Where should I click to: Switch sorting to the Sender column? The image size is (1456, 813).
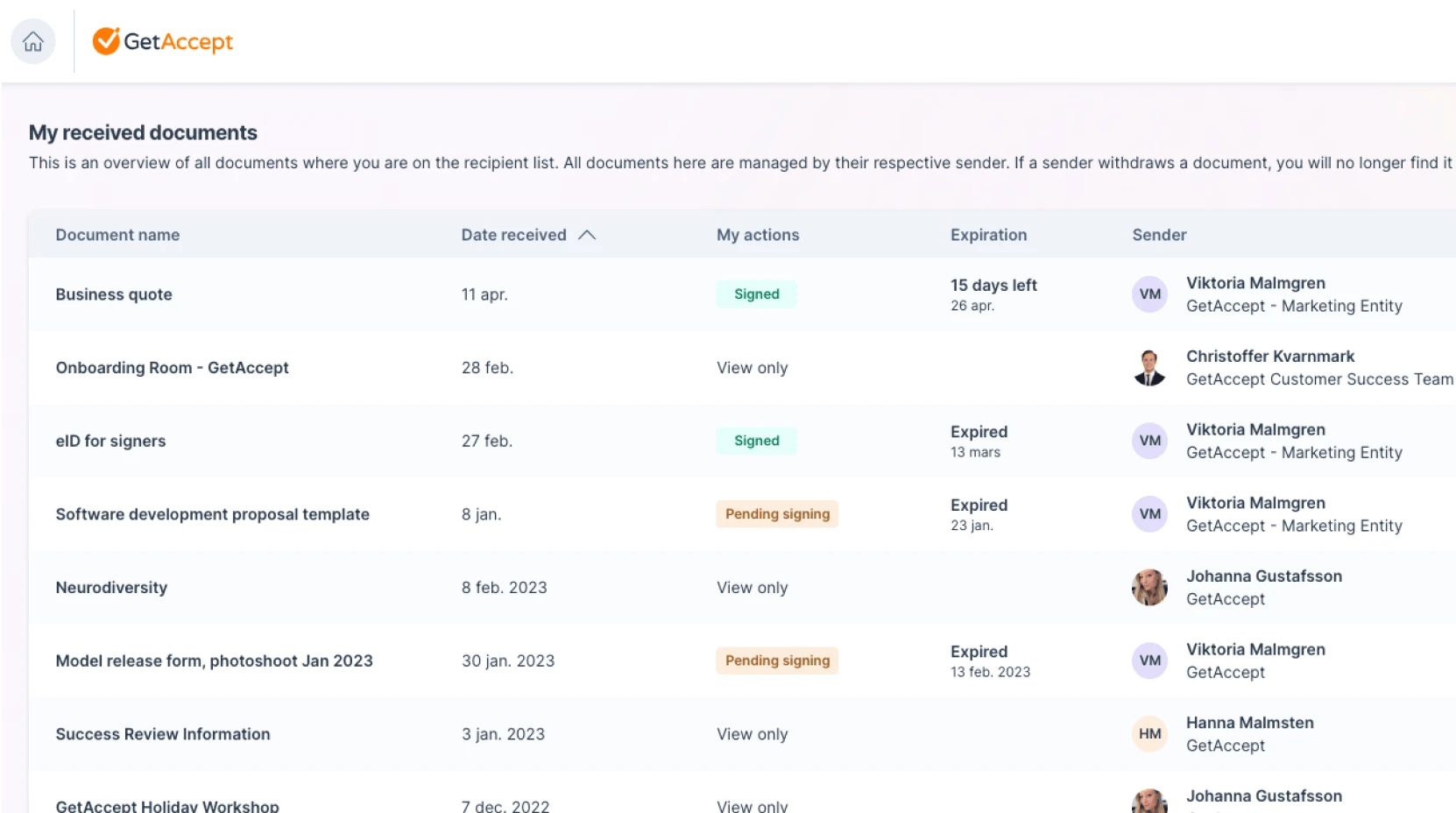pos(1159,235)
